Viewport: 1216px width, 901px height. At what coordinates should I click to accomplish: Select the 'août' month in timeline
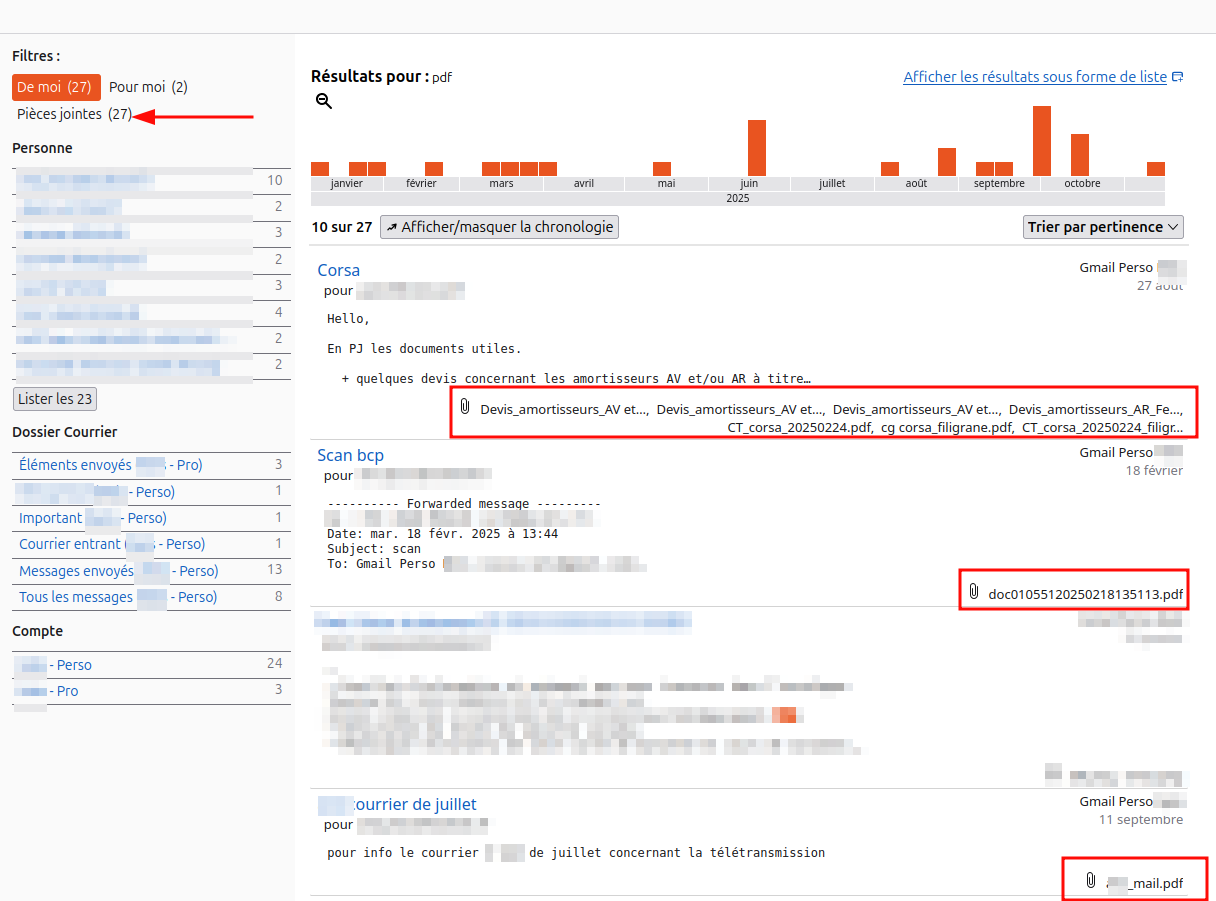coord(916,183)
